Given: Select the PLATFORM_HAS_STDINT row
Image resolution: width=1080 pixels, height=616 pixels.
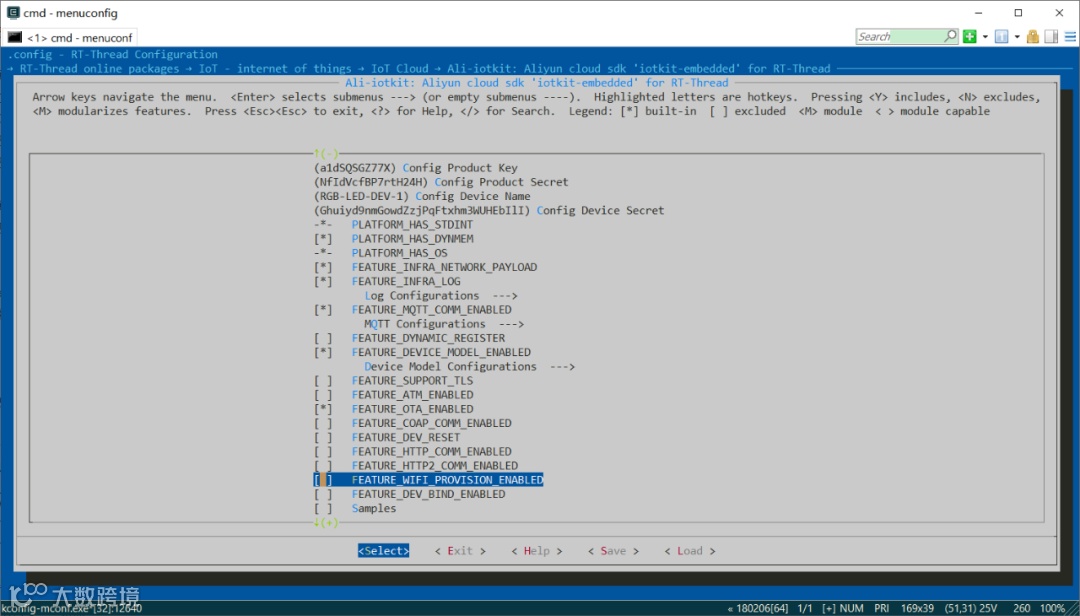Looking at the screenshot, I should pos(393,225).
